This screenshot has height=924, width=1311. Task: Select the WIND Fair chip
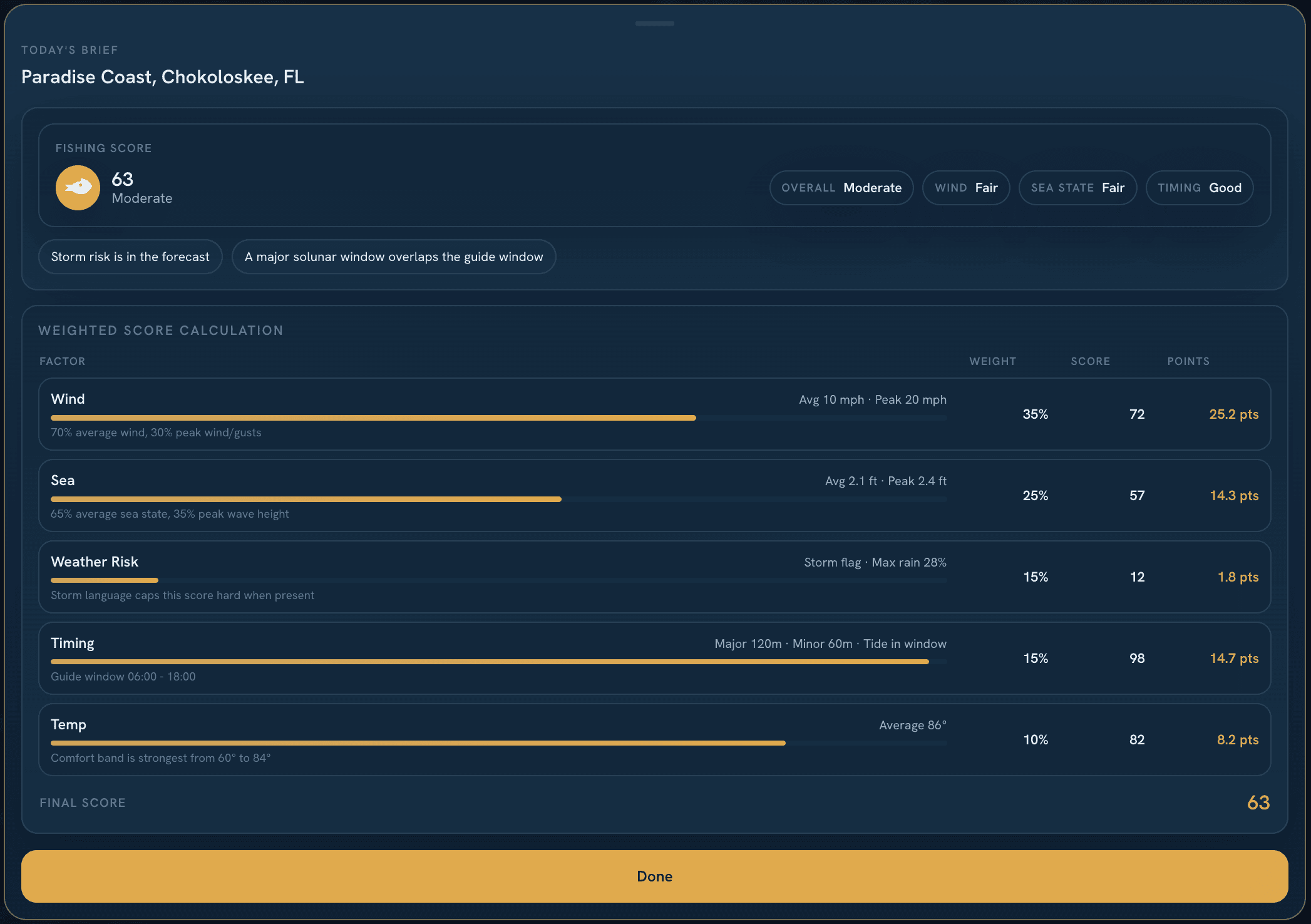click(966, 188)
